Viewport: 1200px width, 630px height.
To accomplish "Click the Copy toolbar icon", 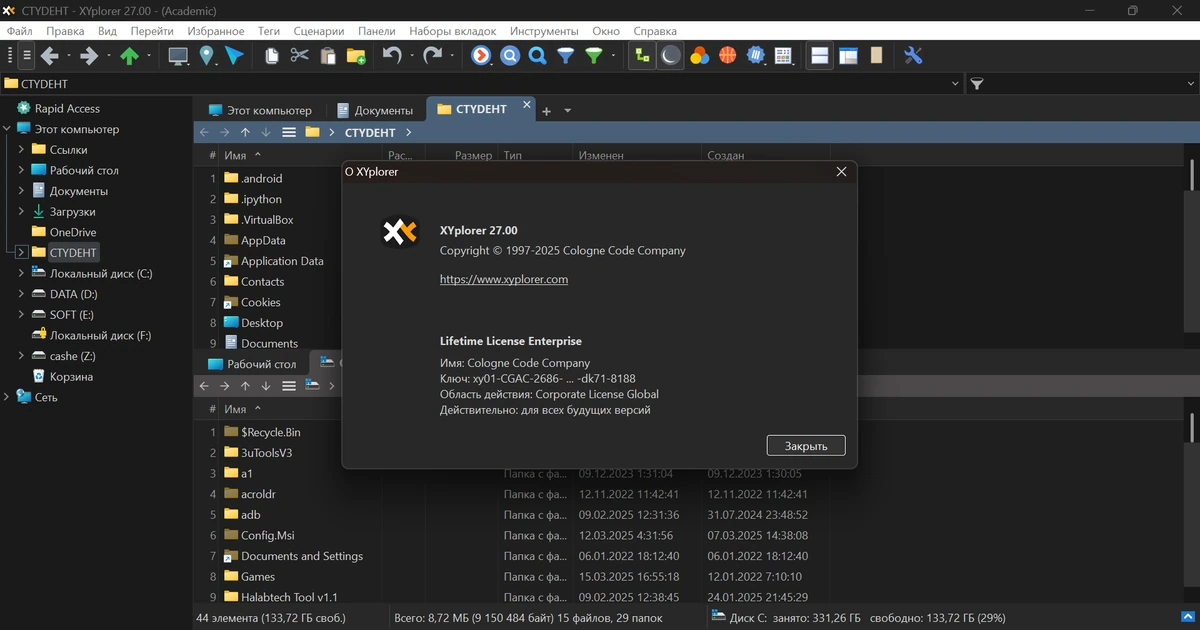I will [x=272, y=56].
